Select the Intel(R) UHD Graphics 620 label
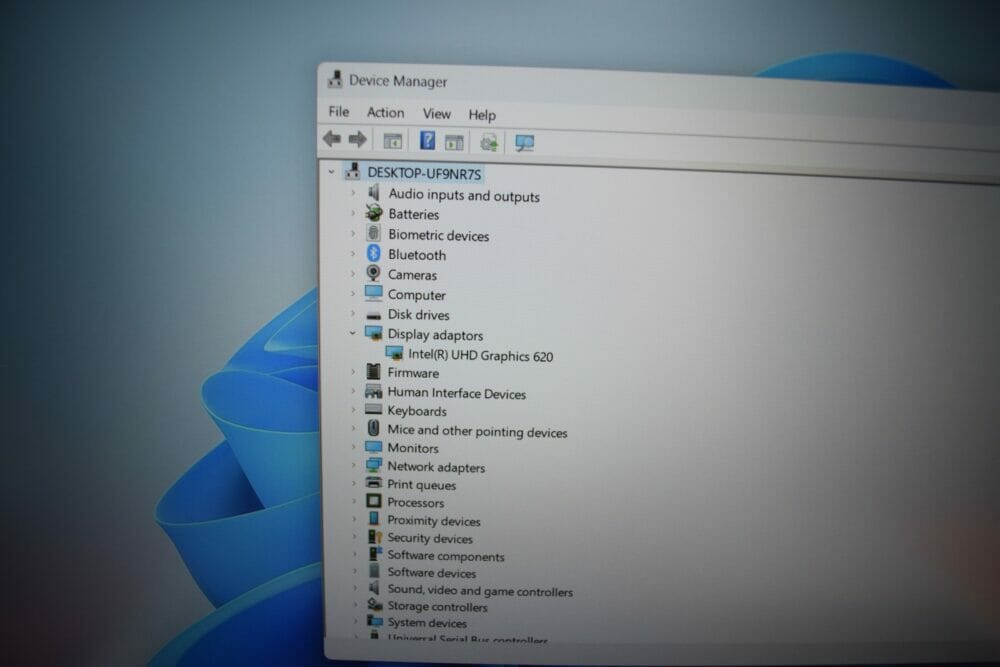 [x=481, y=355]
